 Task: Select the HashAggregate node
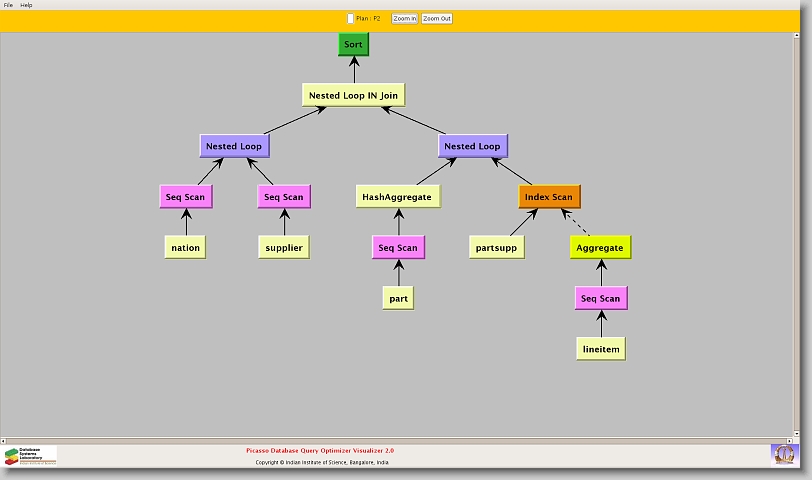coord(398,197)
